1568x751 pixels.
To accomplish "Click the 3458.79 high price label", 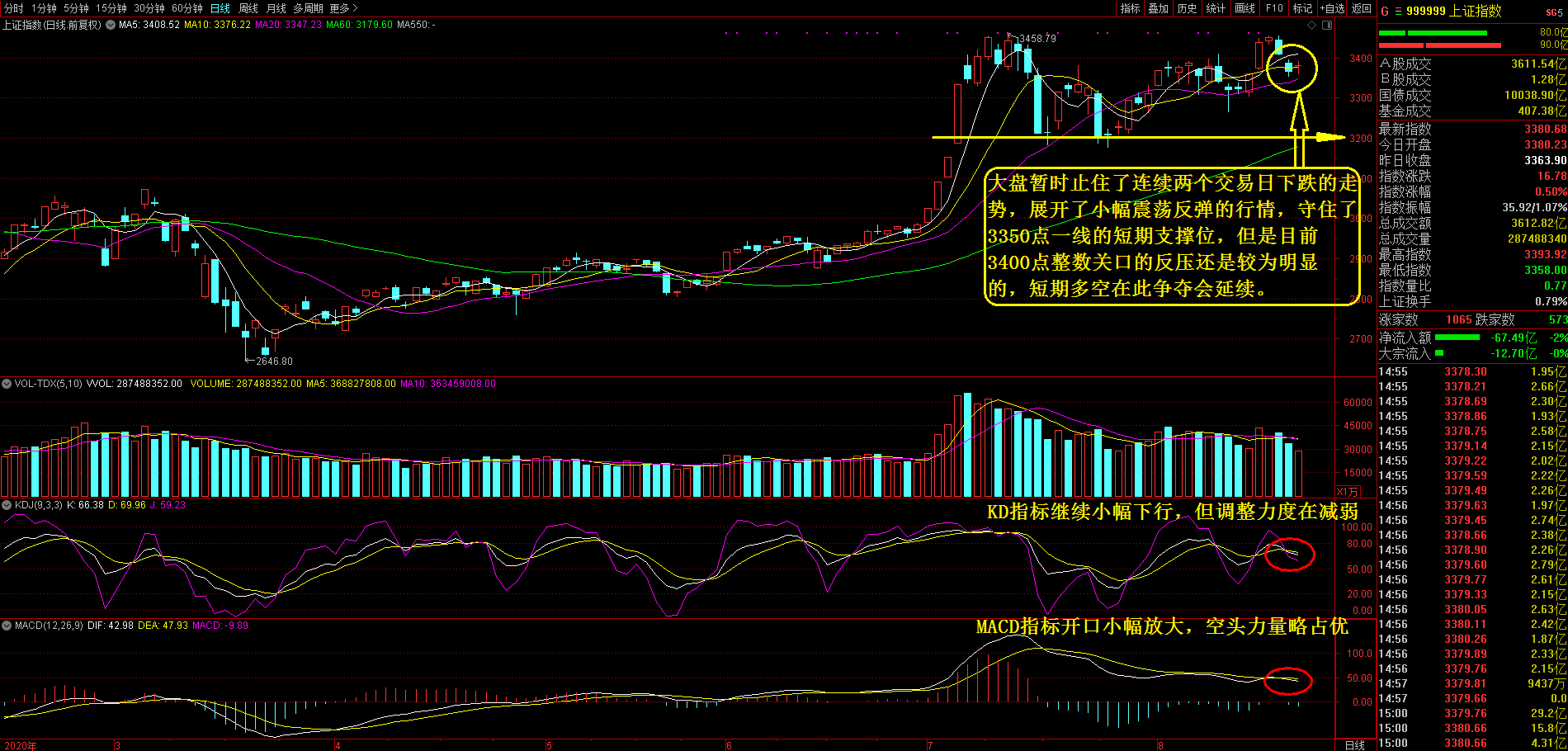I will pos(1037,39).
